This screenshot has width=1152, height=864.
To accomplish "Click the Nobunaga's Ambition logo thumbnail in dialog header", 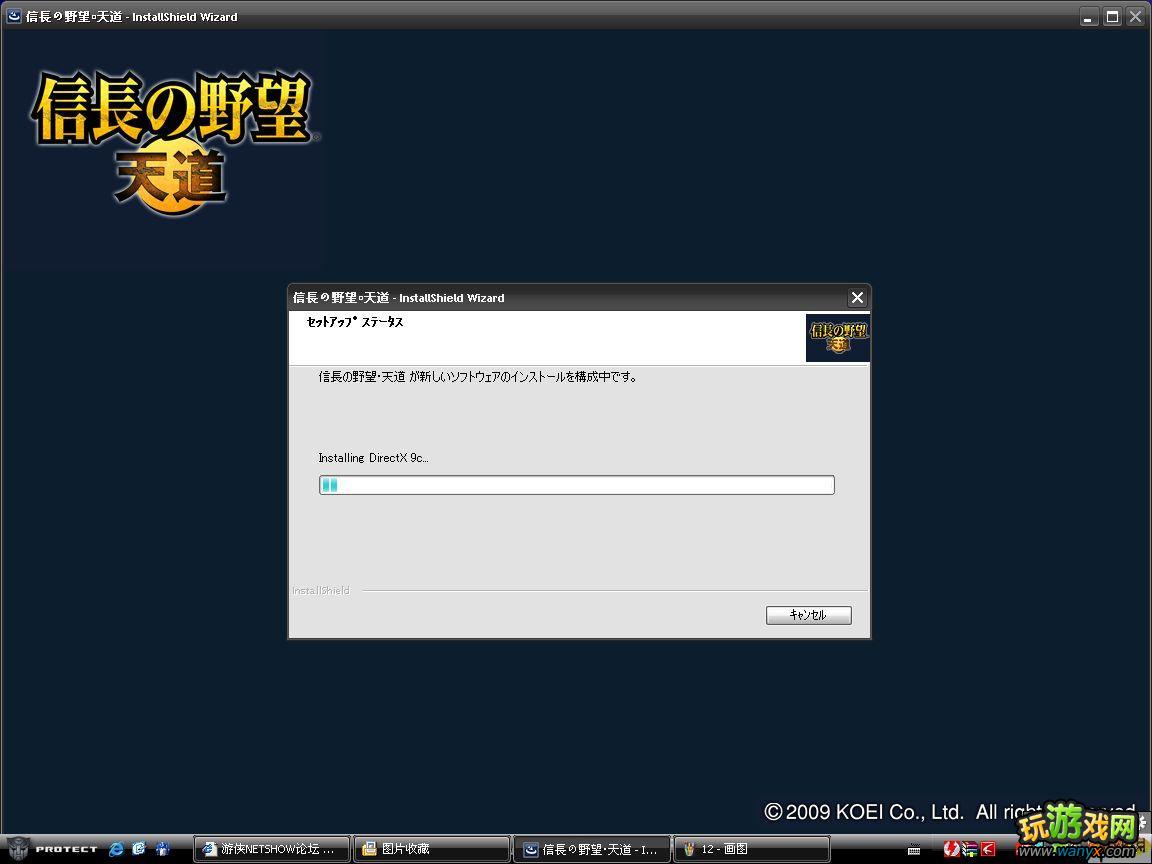I will tap(838, 338).
